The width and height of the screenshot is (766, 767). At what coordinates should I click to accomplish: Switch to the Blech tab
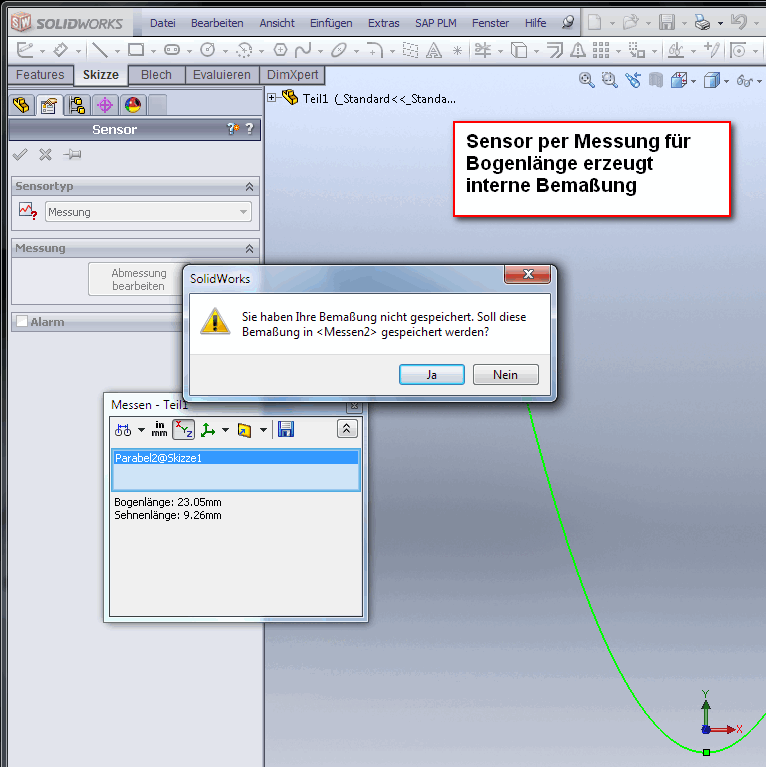(156, 75)
